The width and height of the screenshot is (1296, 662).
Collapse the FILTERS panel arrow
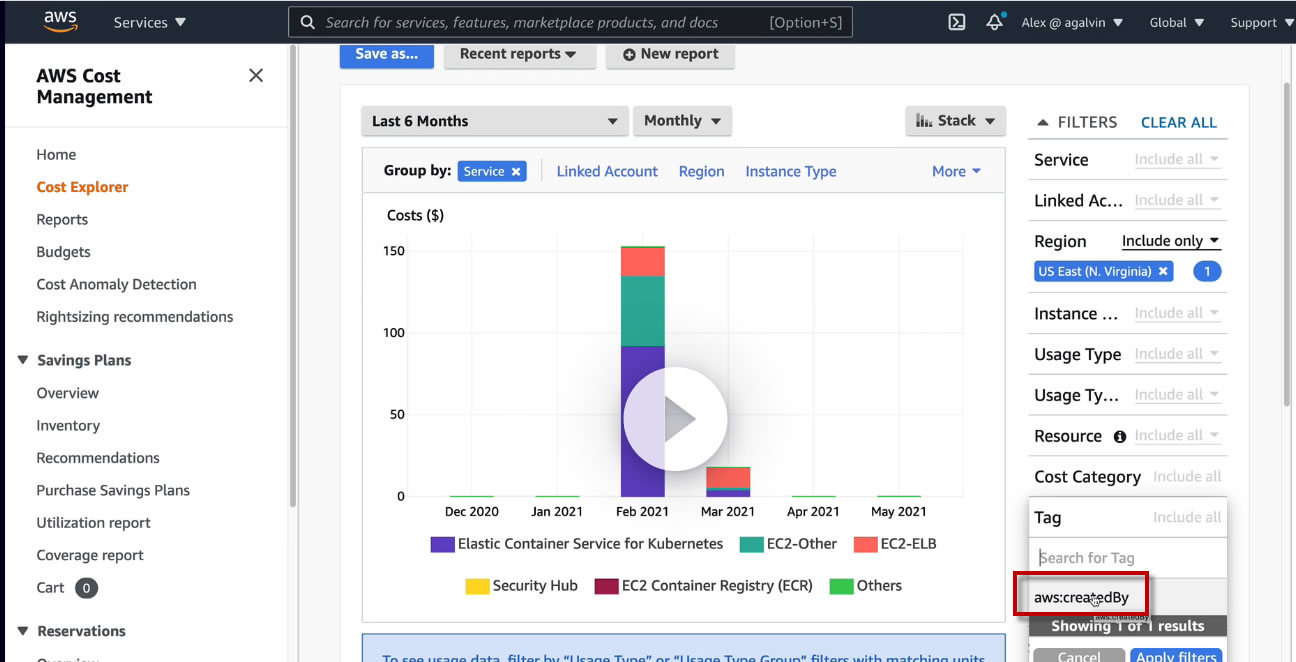[x=1043, y=122]
